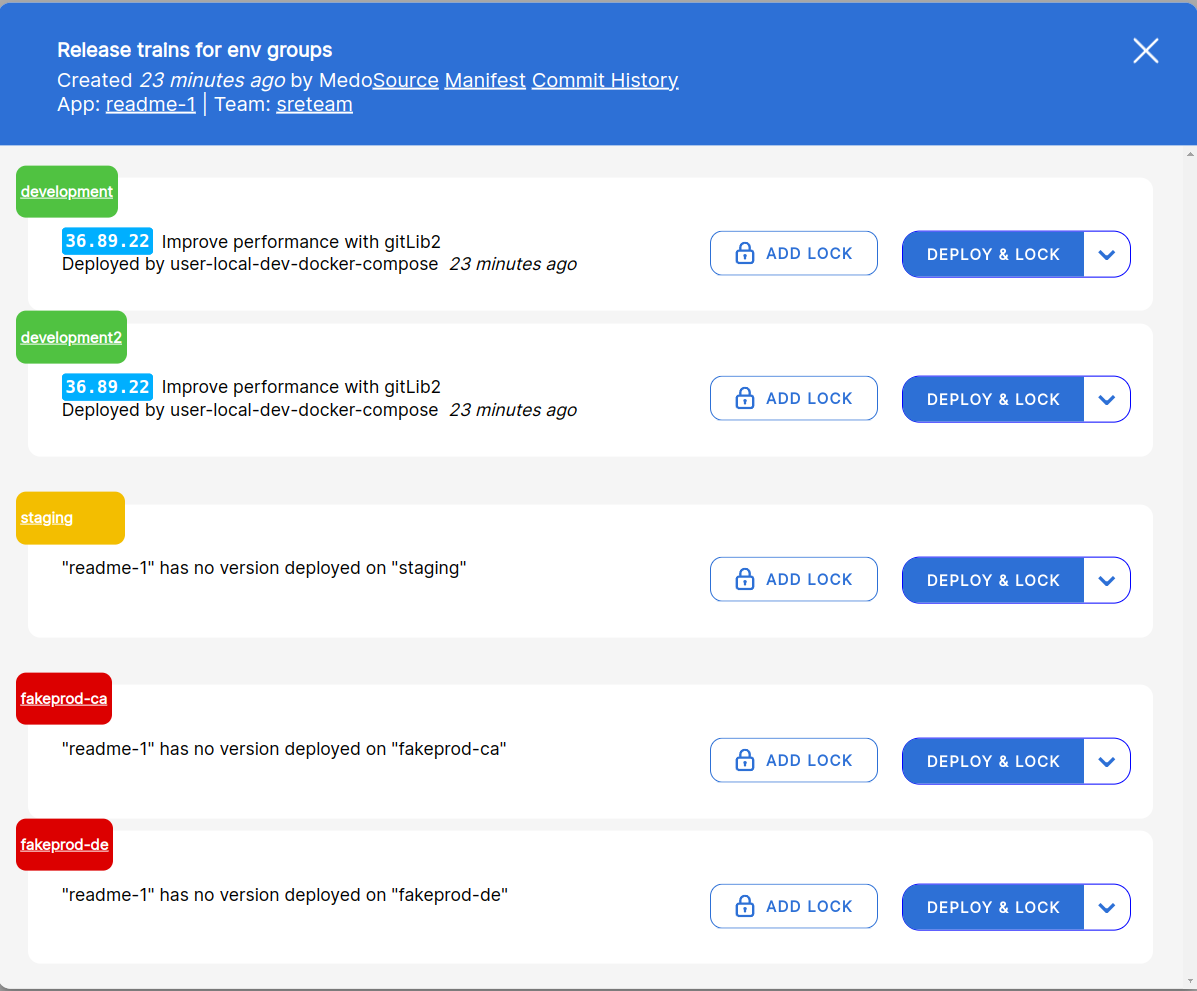The height and width of the screenshot is (991, 1197).
Task: Click lock icon in development2 Add Lock
Action: pyautogui.click(x=744, y=399)
